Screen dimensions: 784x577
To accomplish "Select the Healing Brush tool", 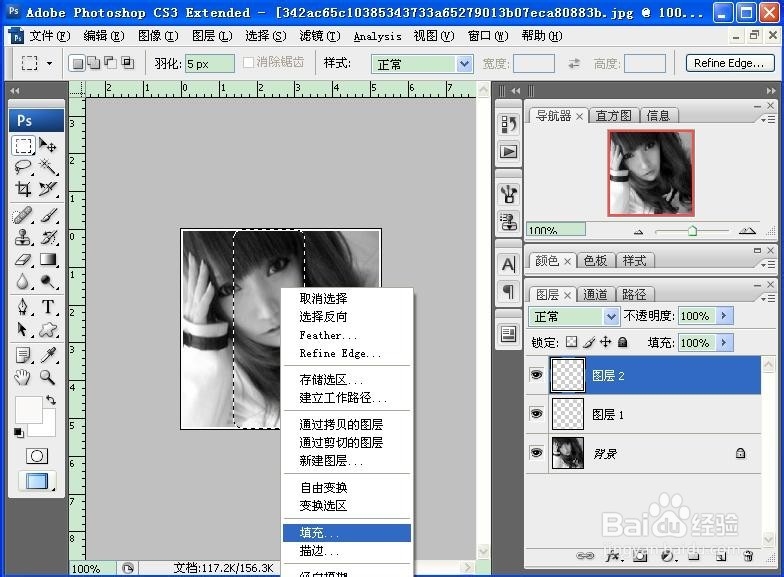I will coord(23,216).
